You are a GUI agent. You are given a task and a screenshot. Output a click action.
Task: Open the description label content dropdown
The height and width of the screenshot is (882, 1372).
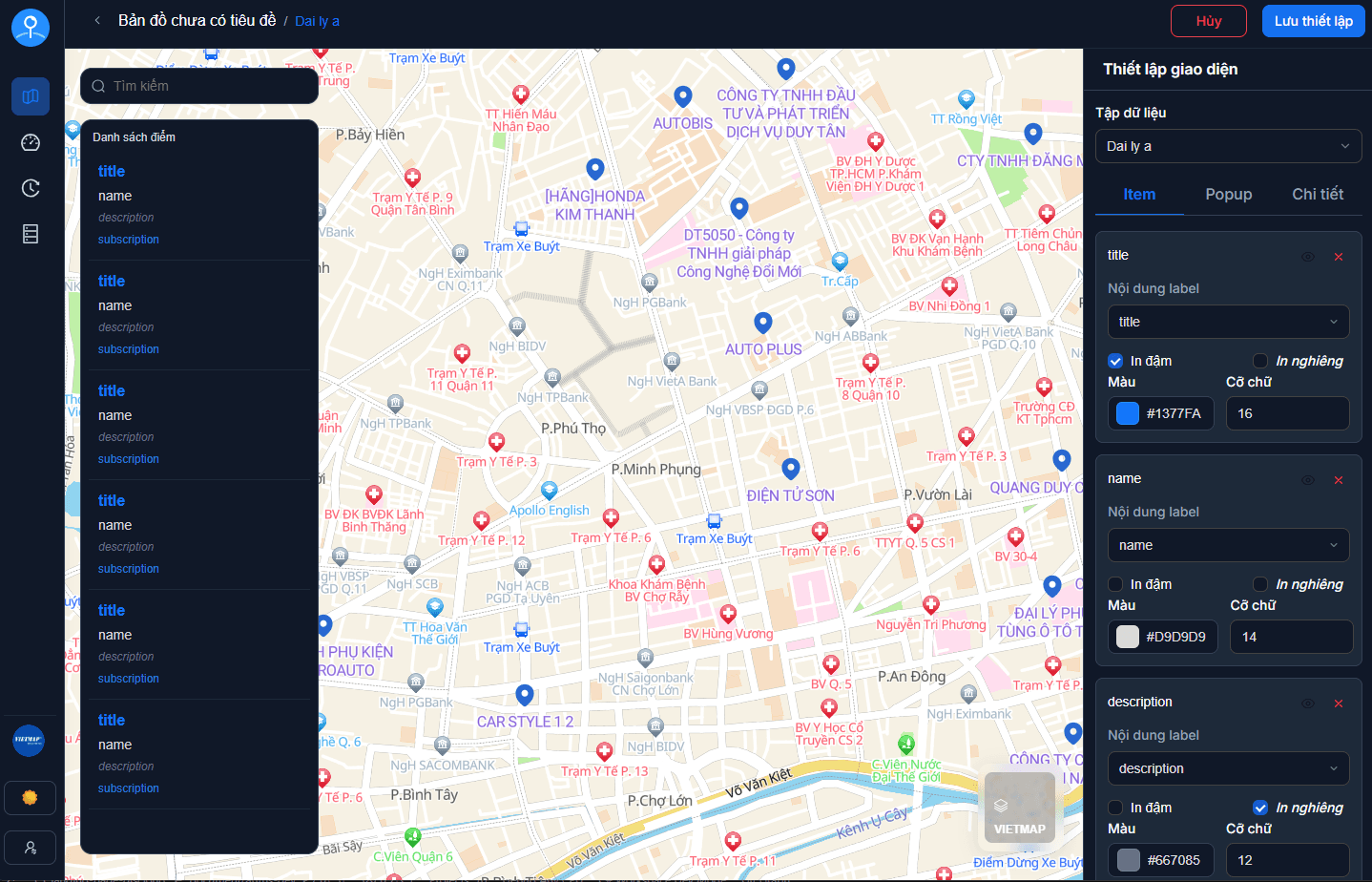1229,768
